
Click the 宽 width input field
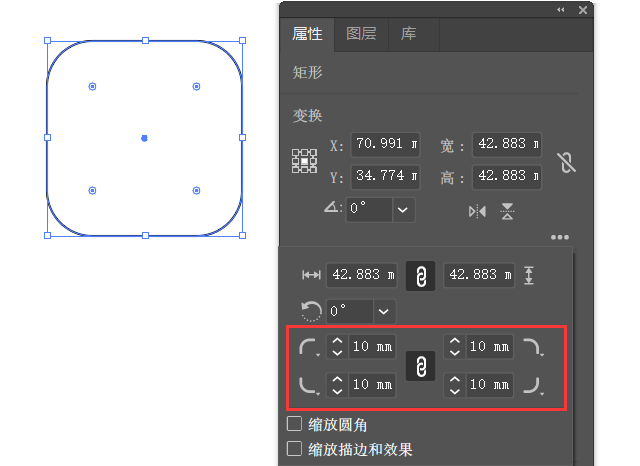(x=506, y=145)
